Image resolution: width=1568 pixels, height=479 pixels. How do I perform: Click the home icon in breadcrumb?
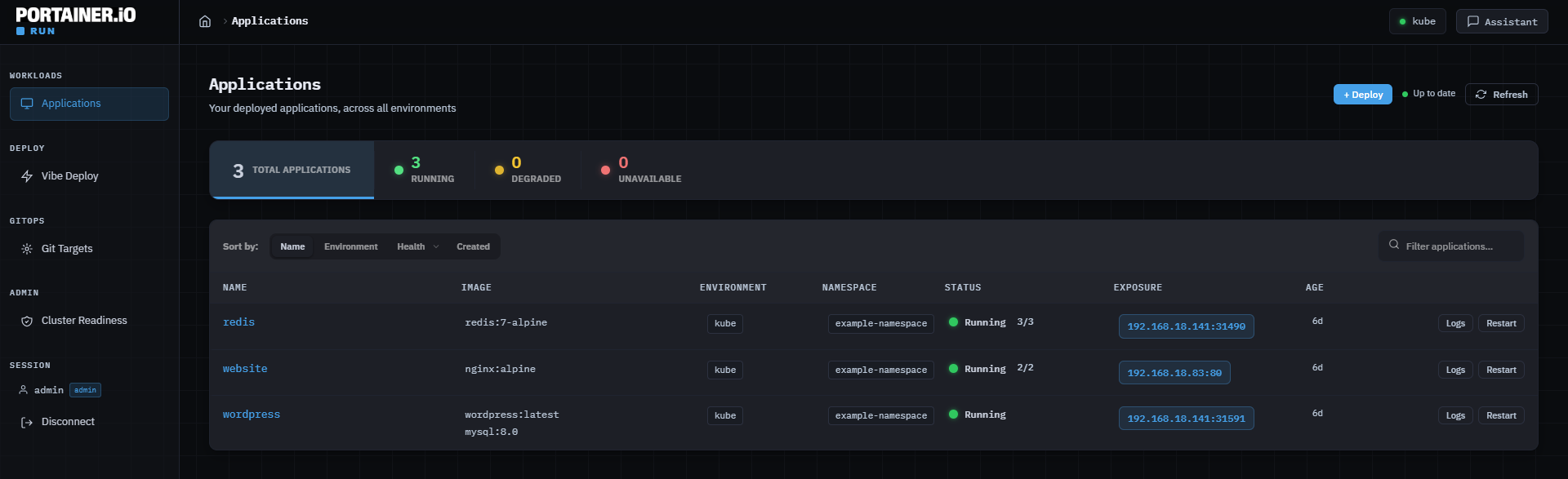click(205, 21)
